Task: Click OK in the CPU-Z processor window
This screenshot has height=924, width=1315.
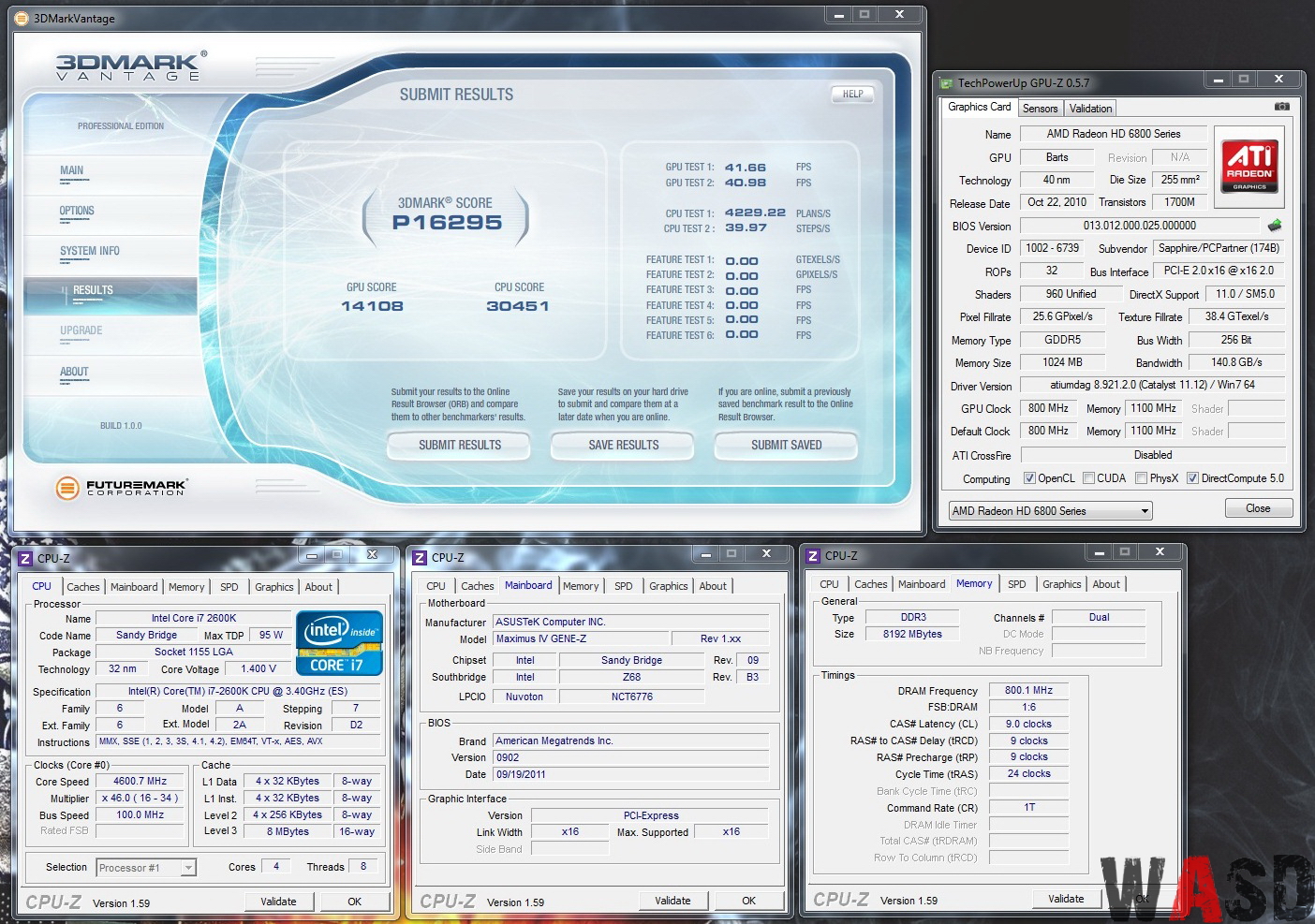Action: [x=354, y=902]
